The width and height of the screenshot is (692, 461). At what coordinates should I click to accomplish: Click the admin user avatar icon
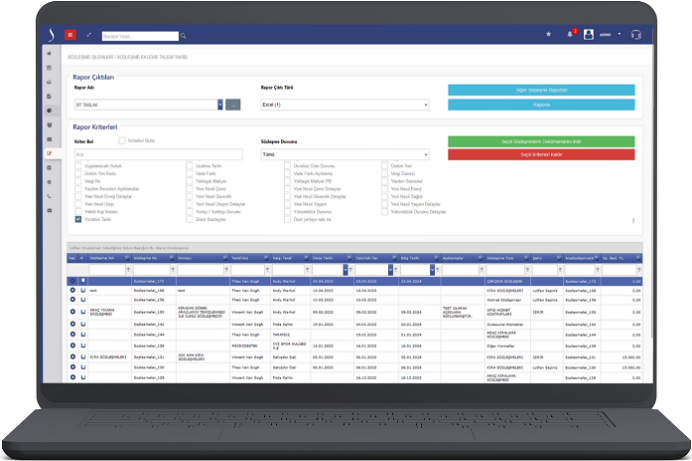pyautogui.click(x=589, y=34)
